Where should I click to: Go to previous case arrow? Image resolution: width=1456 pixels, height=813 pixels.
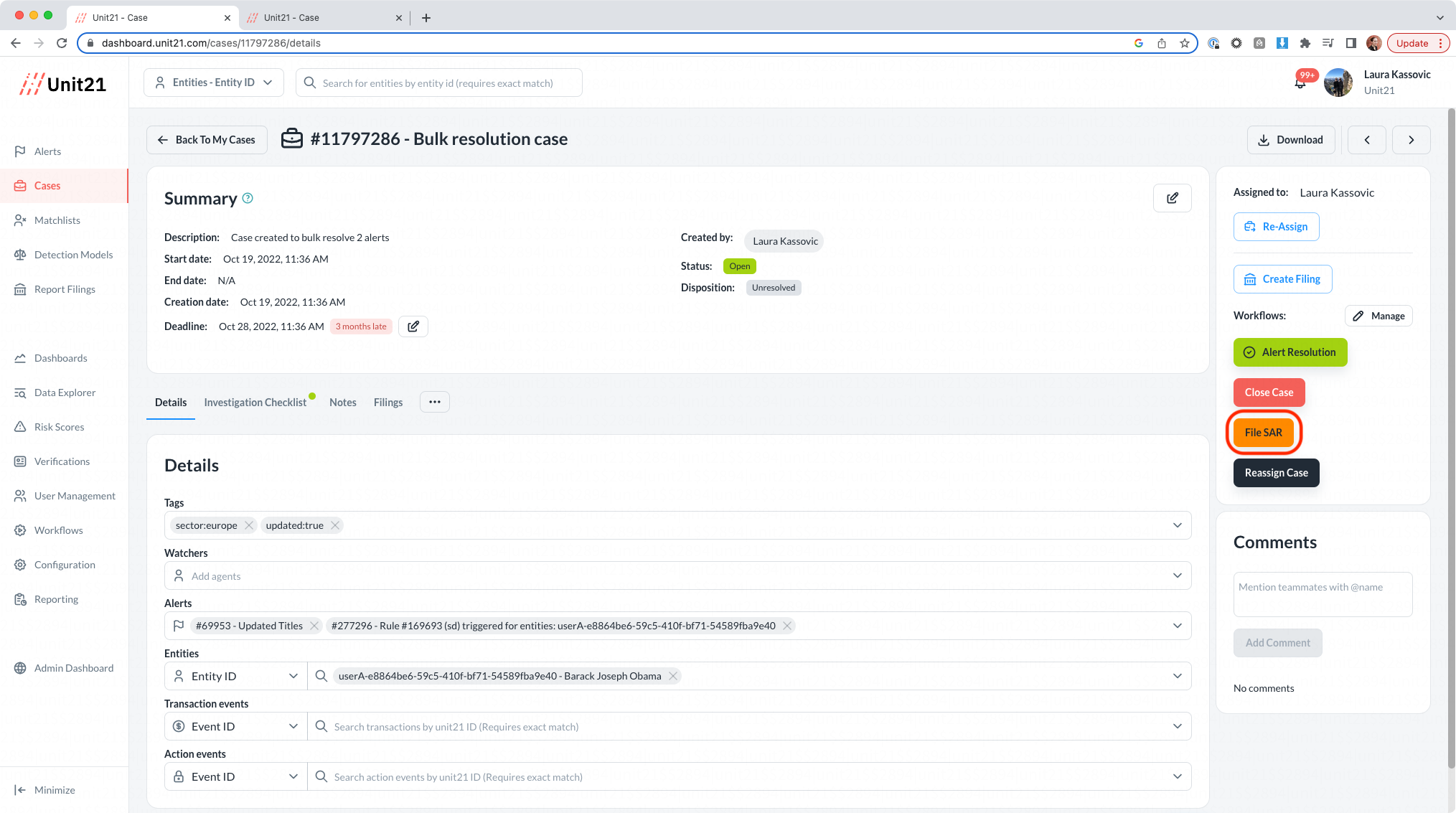(1366, 140)
